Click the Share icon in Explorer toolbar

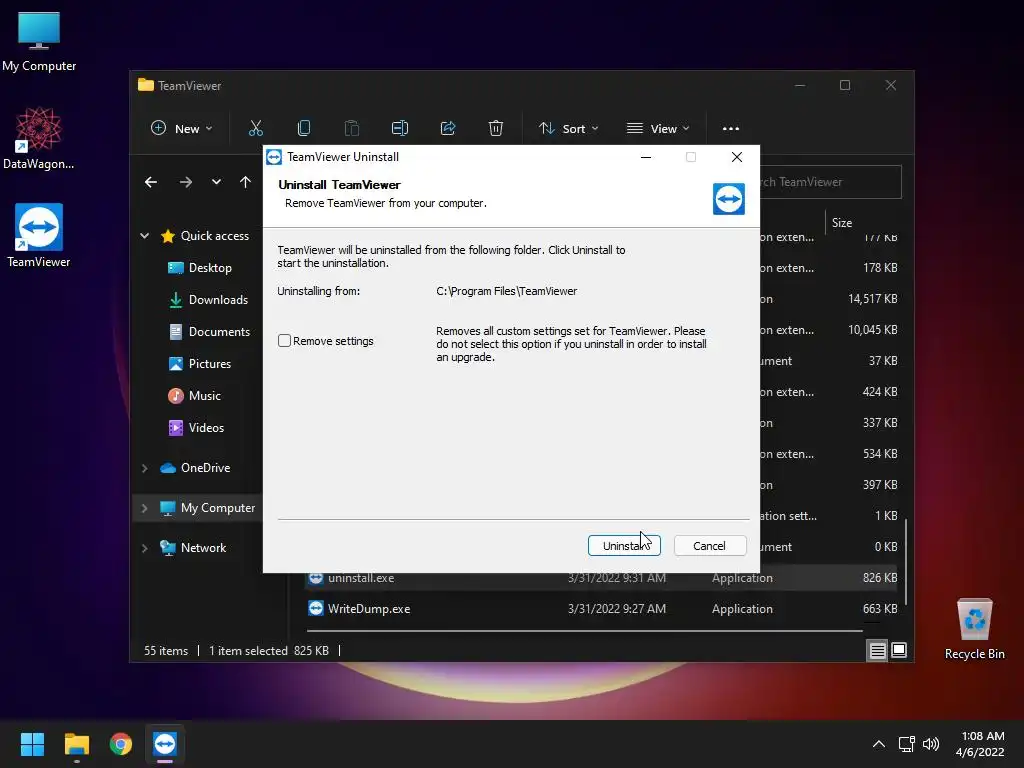(x=447, y=128)
